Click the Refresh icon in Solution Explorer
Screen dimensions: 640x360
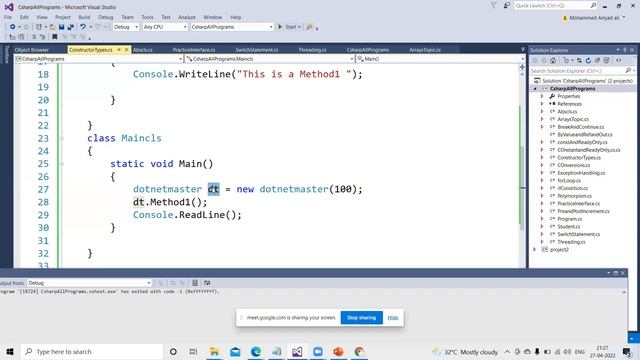(x=588, y=60)
